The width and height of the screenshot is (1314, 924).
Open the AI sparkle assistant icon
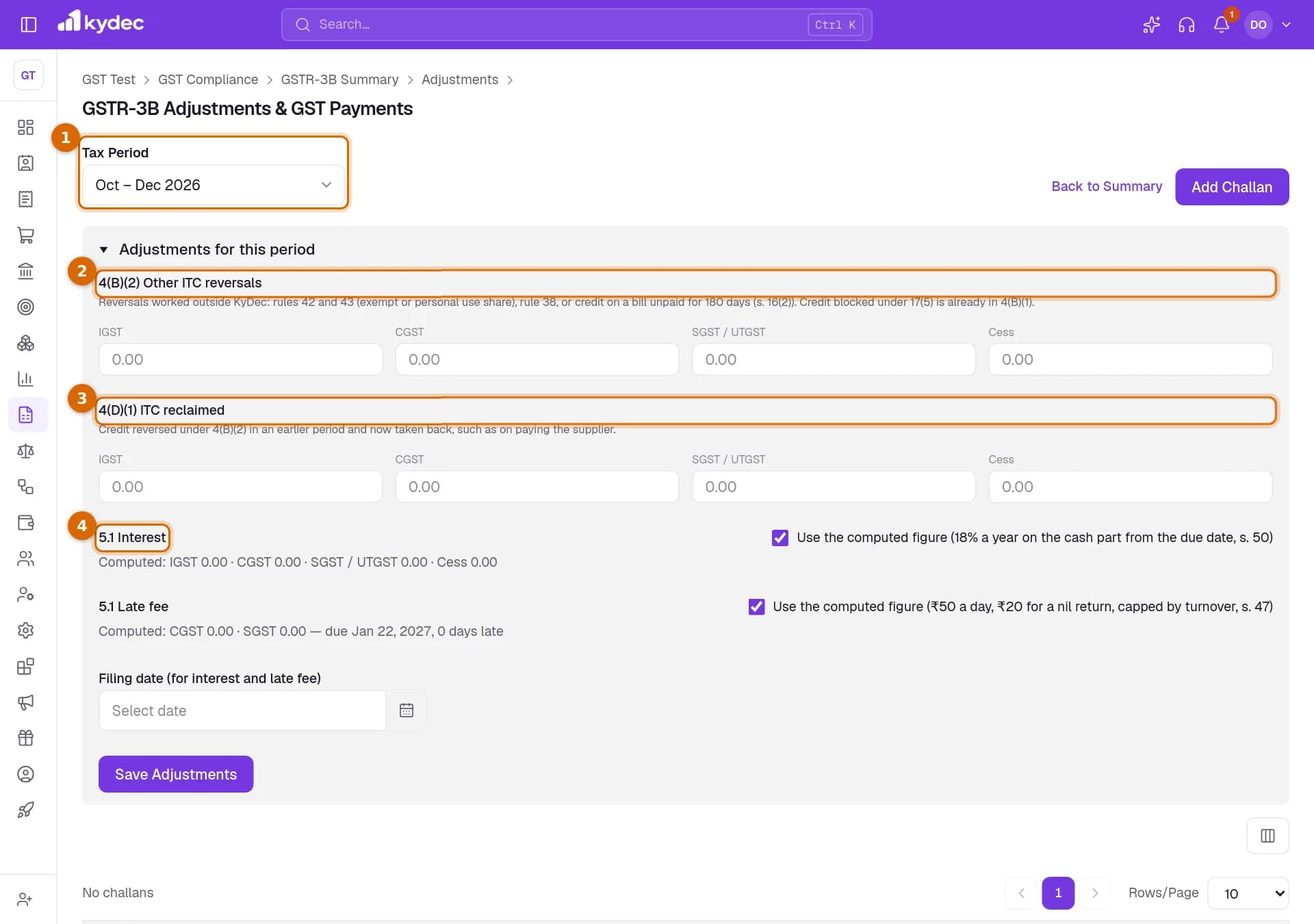[1152, 25]
